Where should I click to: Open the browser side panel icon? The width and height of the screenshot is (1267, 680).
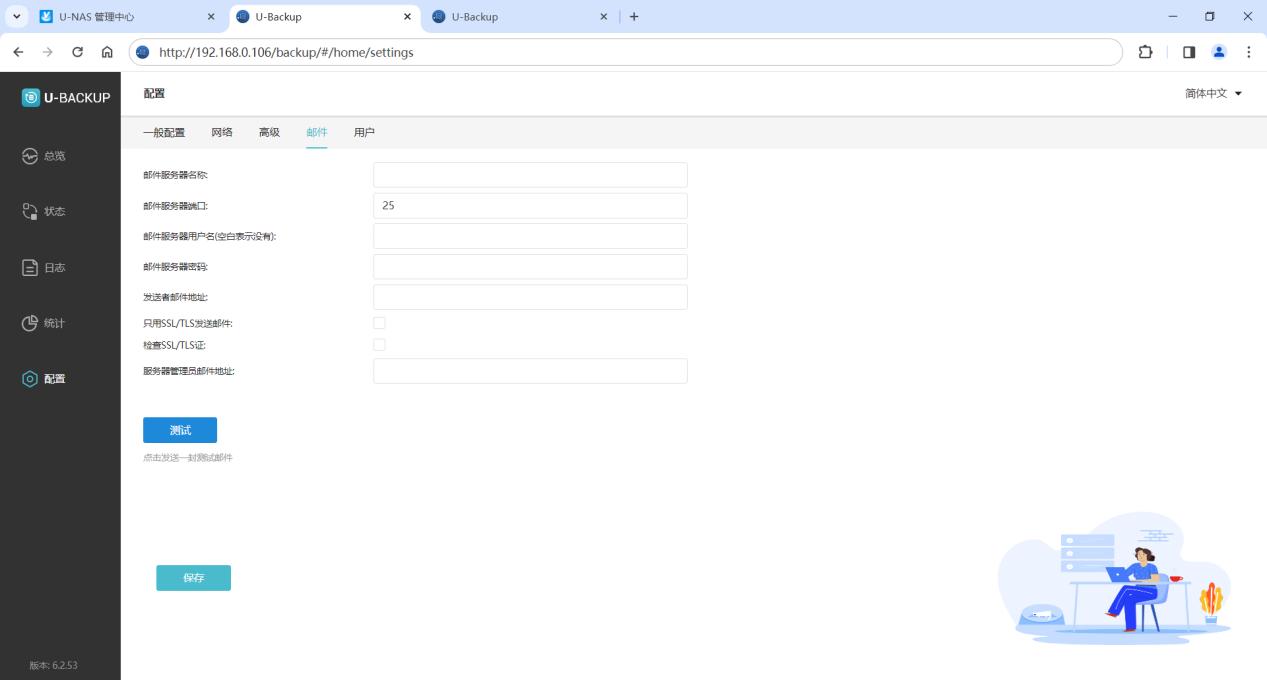[x=1189, y=52]
